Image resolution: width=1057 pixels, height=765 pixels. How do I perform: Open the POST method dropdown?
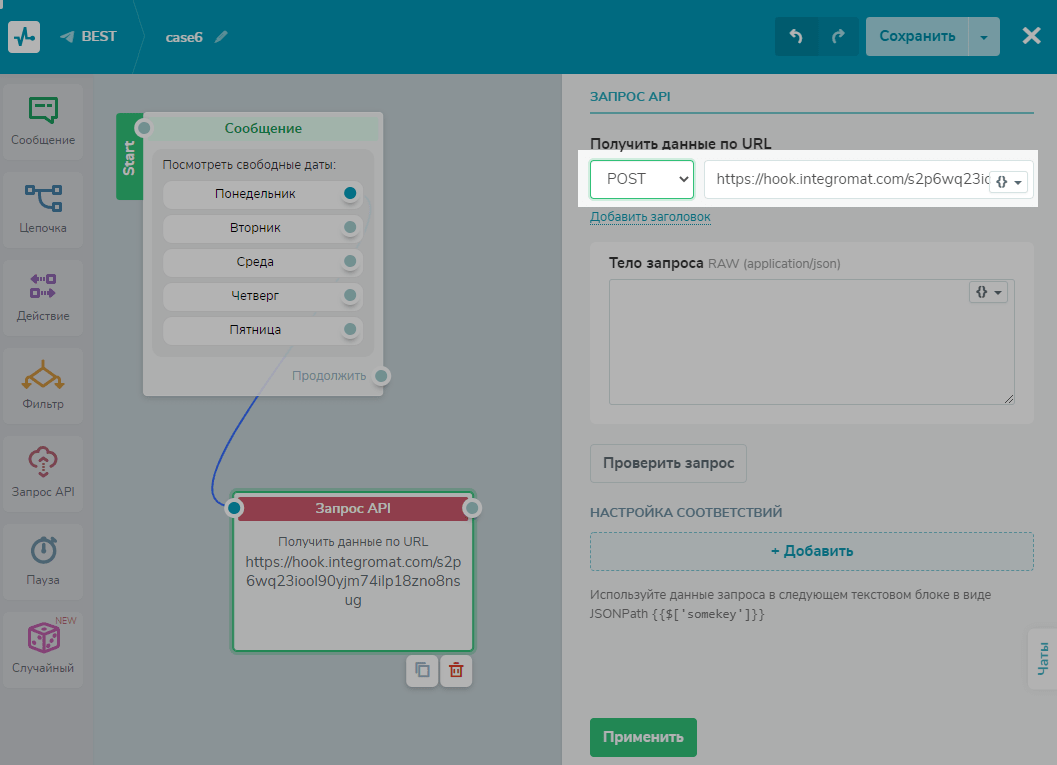[x=642, y=180]
